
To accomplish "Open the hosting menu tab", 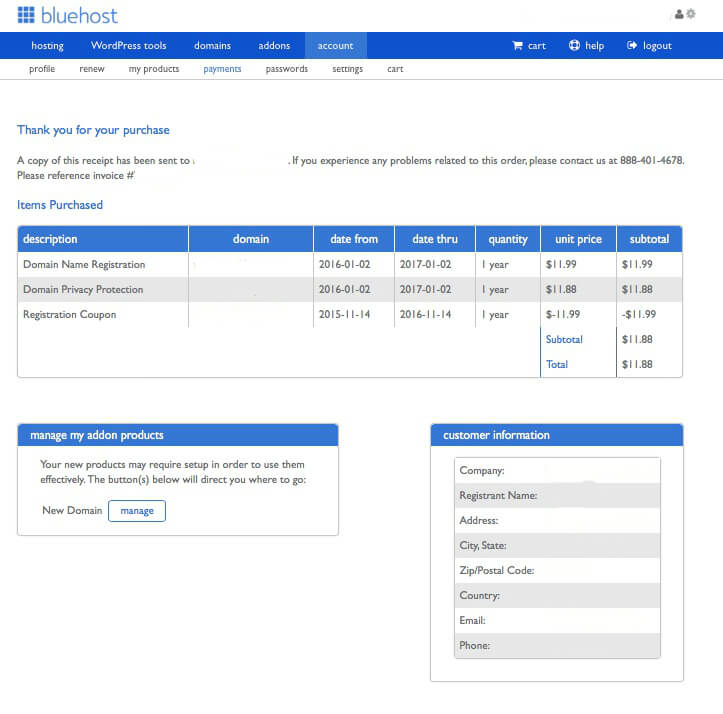I will pos(47,46).
